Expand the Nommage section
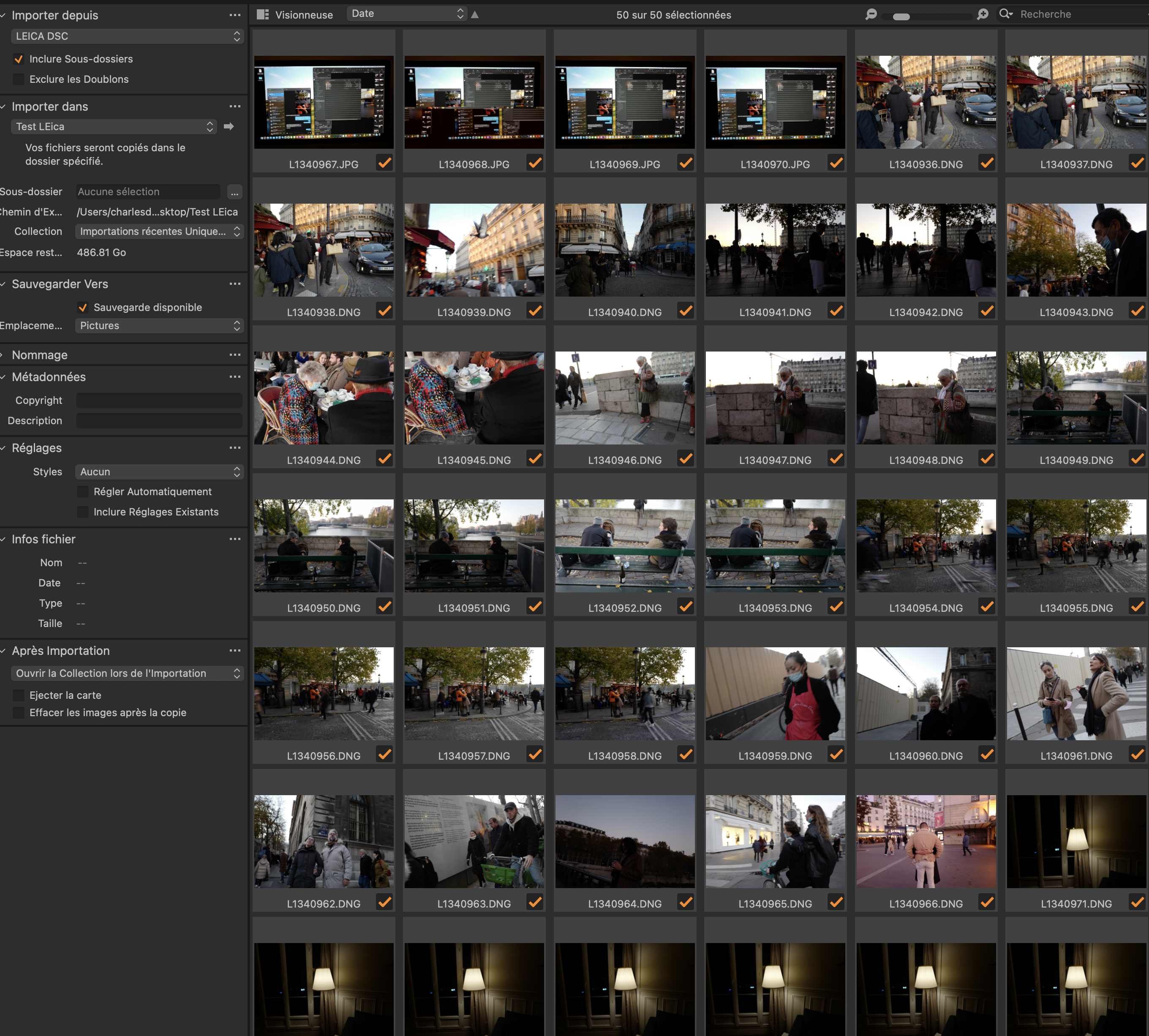The image size is (1149, 1036). click(x=39, y=355)
